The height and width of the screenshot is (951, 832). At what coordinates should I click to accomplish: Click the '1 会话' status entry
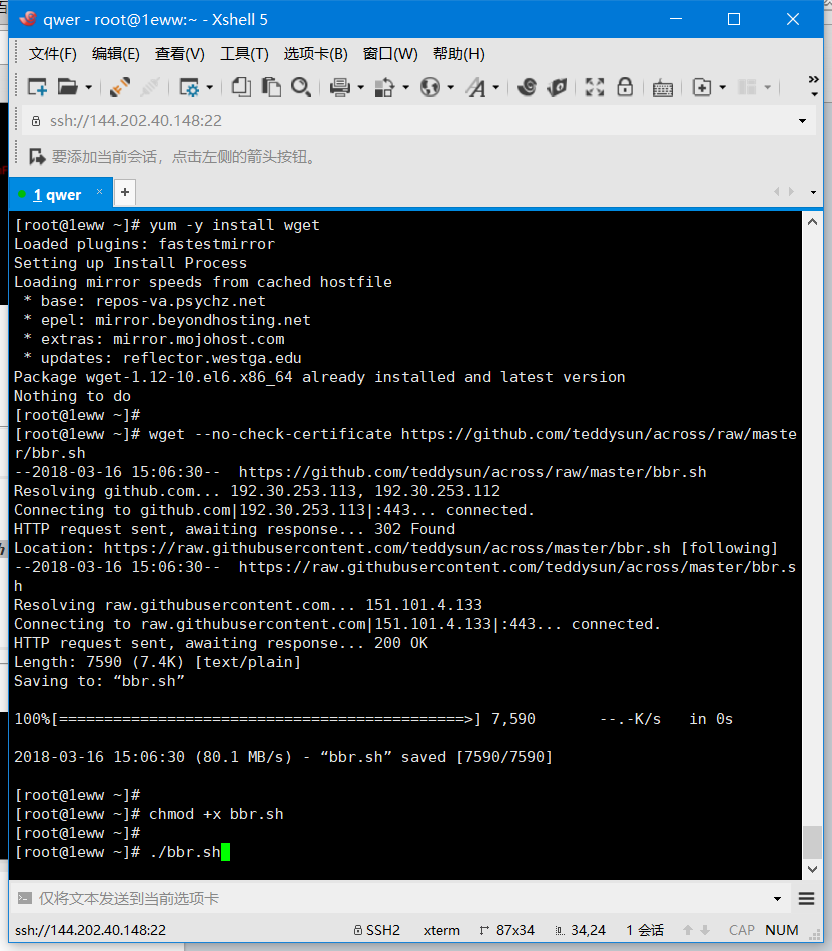(x=645, y=930)
